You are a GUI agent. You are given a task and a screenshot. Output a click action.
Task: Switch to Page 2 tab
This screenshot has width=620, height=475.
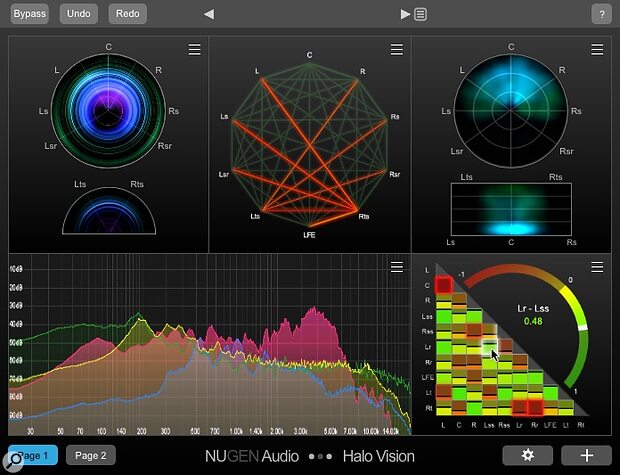click(91, 455)
